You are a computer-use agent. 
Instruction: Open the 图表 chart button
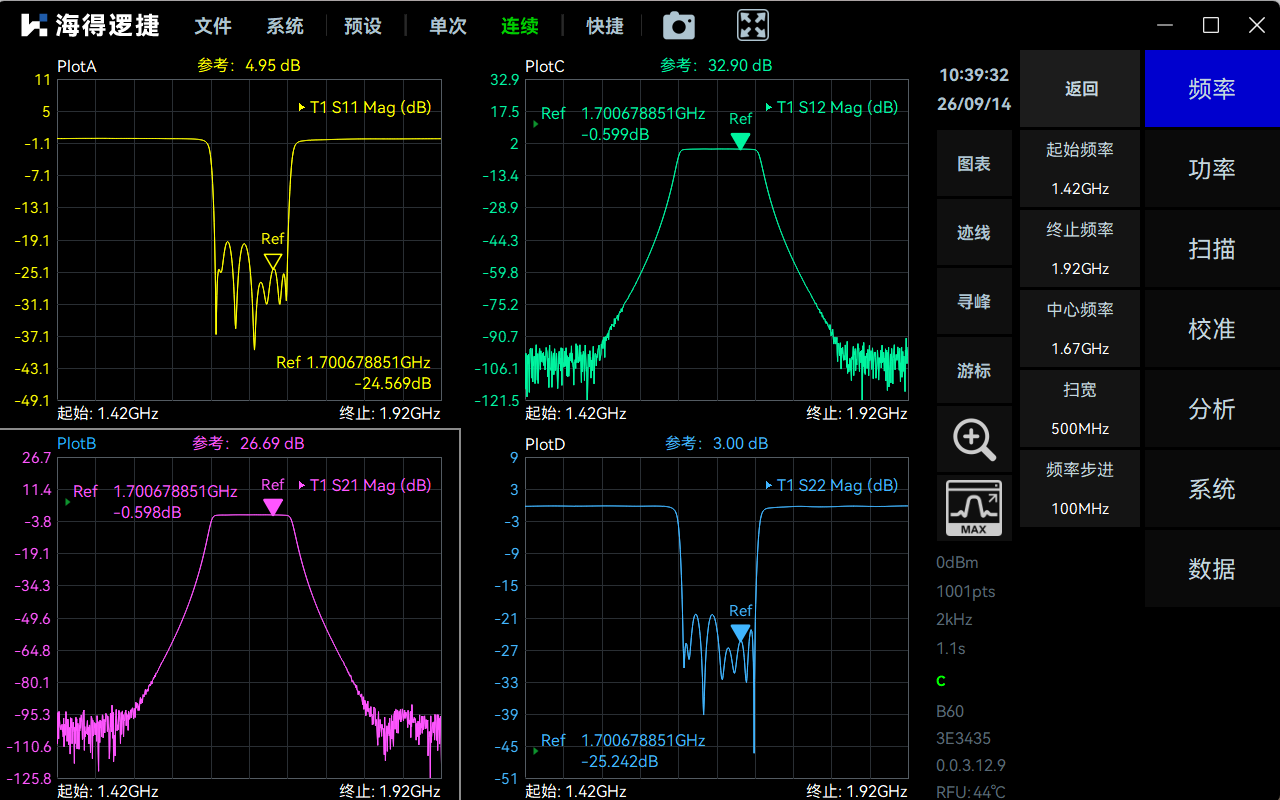click(974, 163)
